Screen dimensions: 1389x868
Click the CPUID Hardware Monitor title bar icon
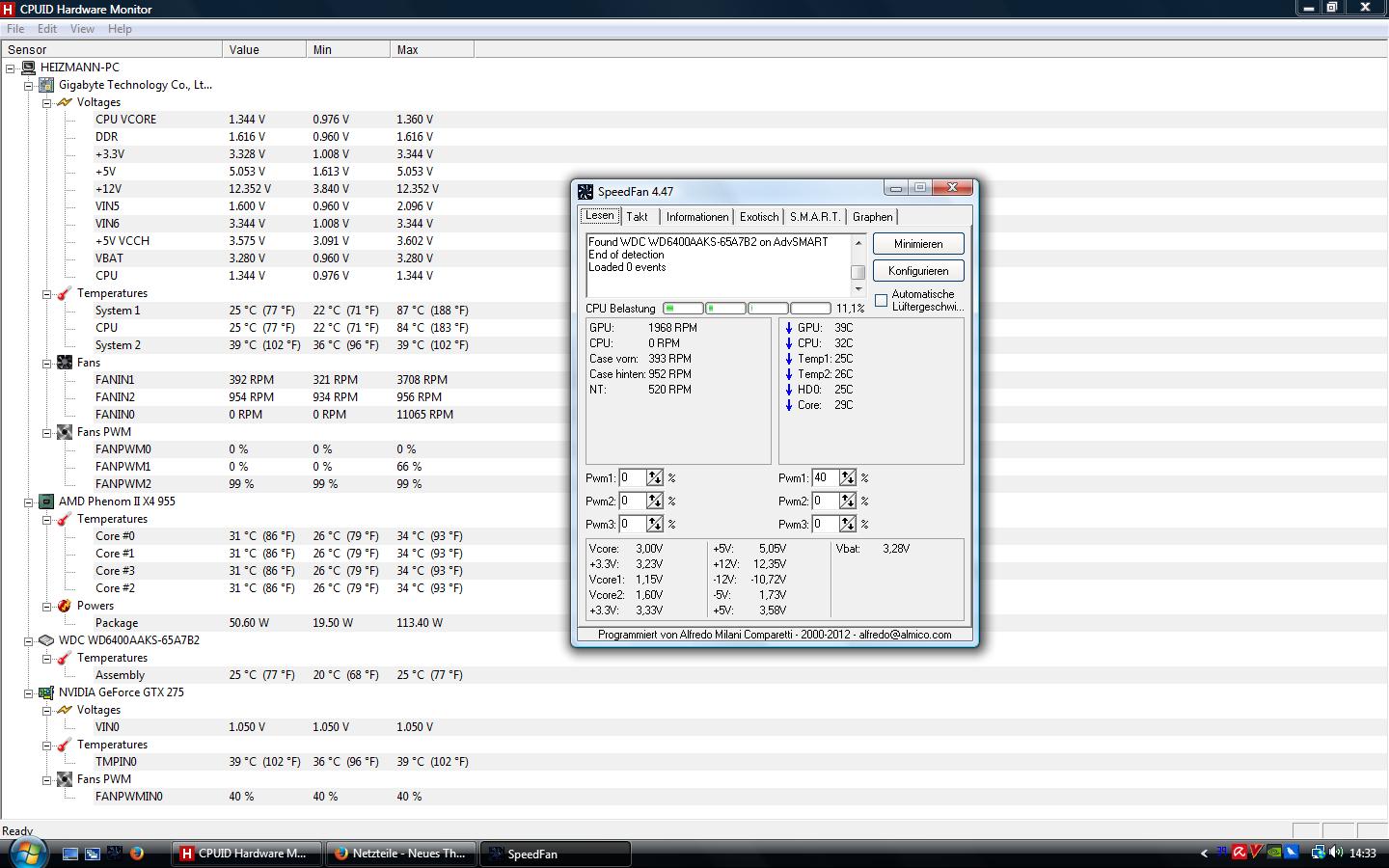[x=9, y=9]
